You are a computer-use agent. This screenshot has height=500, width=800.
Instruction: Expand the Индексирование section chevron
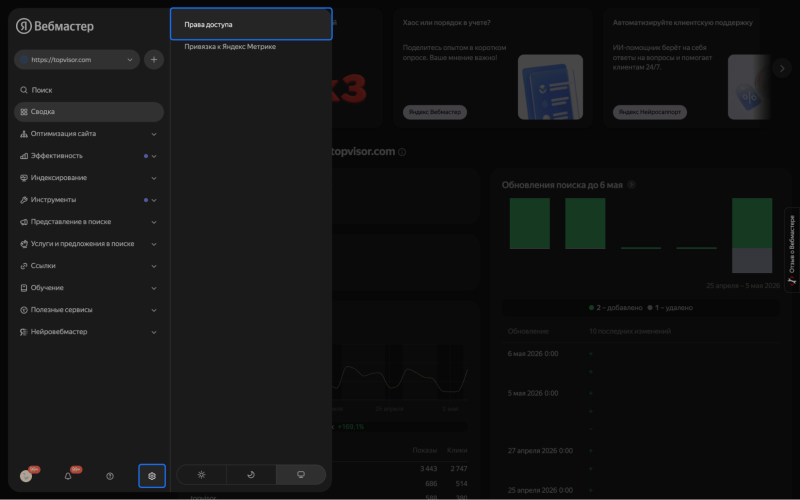[x=154, y=178]
